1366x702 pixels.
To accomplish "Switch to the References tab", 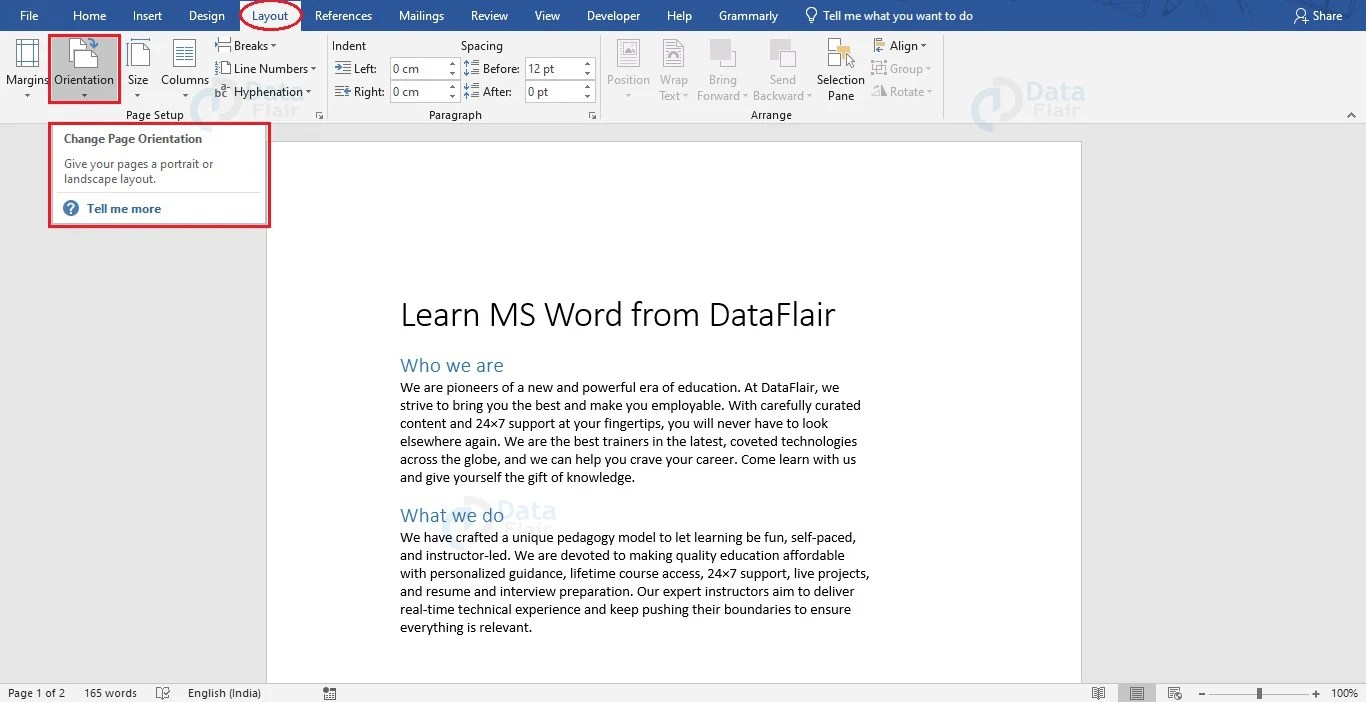I will click(343, 15).
